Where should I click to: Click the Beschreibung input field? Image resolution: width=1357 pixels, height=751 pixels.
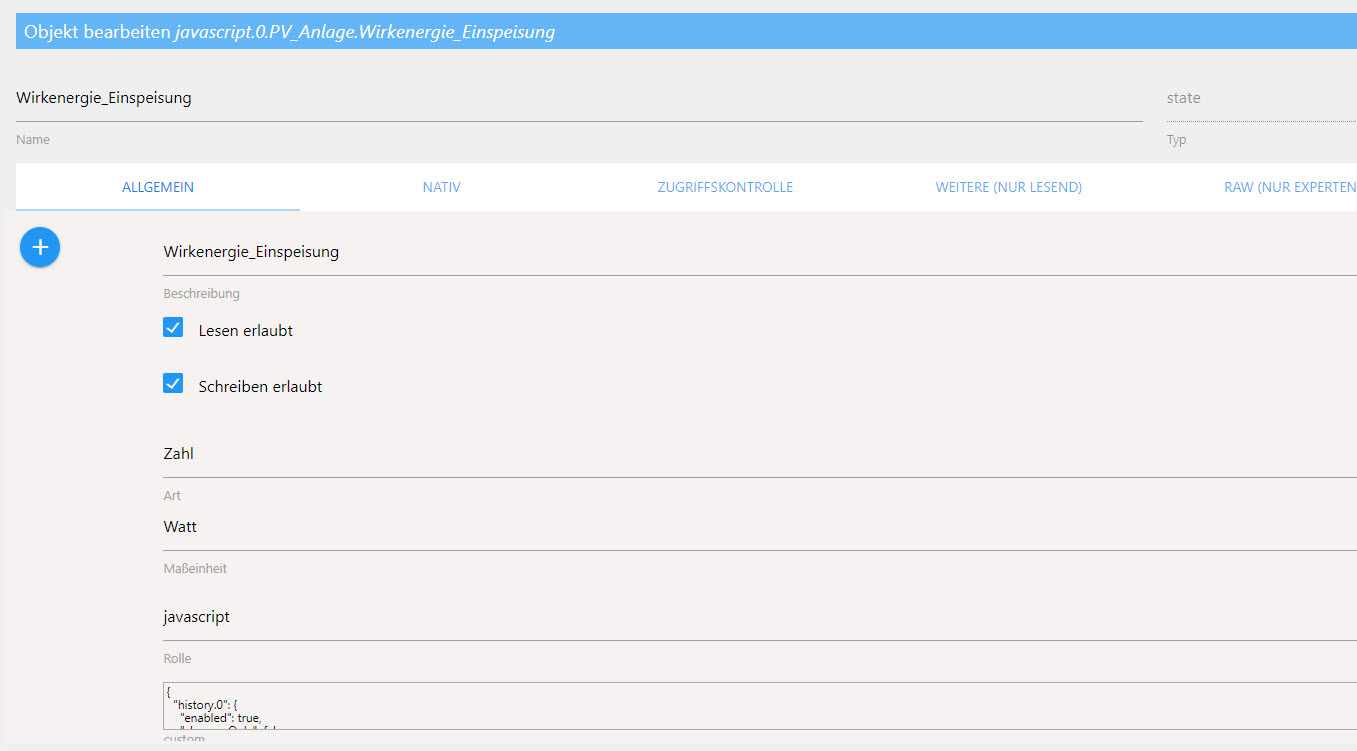click(760, 252)
